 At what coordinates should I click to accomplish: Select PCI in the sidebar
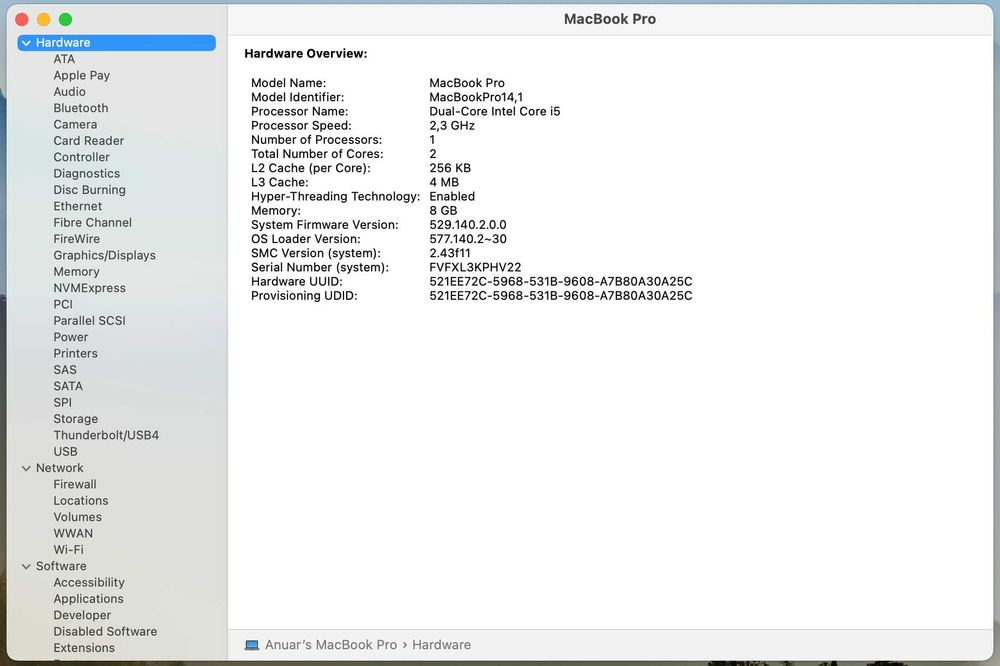[62, 304]
